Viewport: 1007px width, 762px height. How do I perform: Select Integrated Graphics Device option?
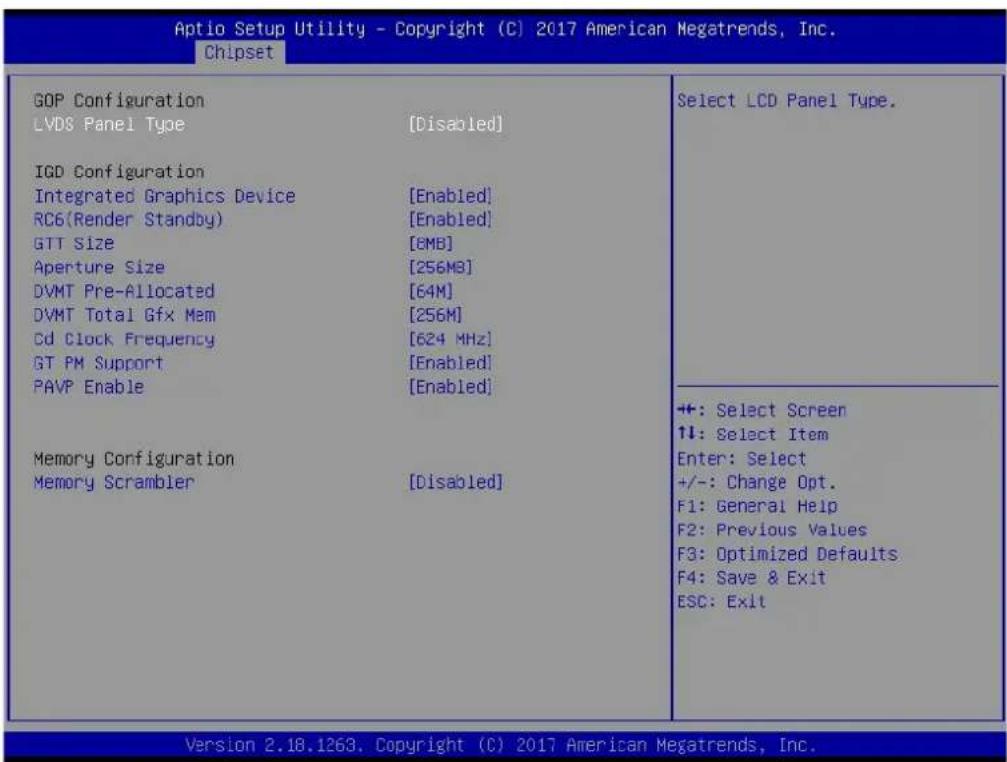pos(164,196)
